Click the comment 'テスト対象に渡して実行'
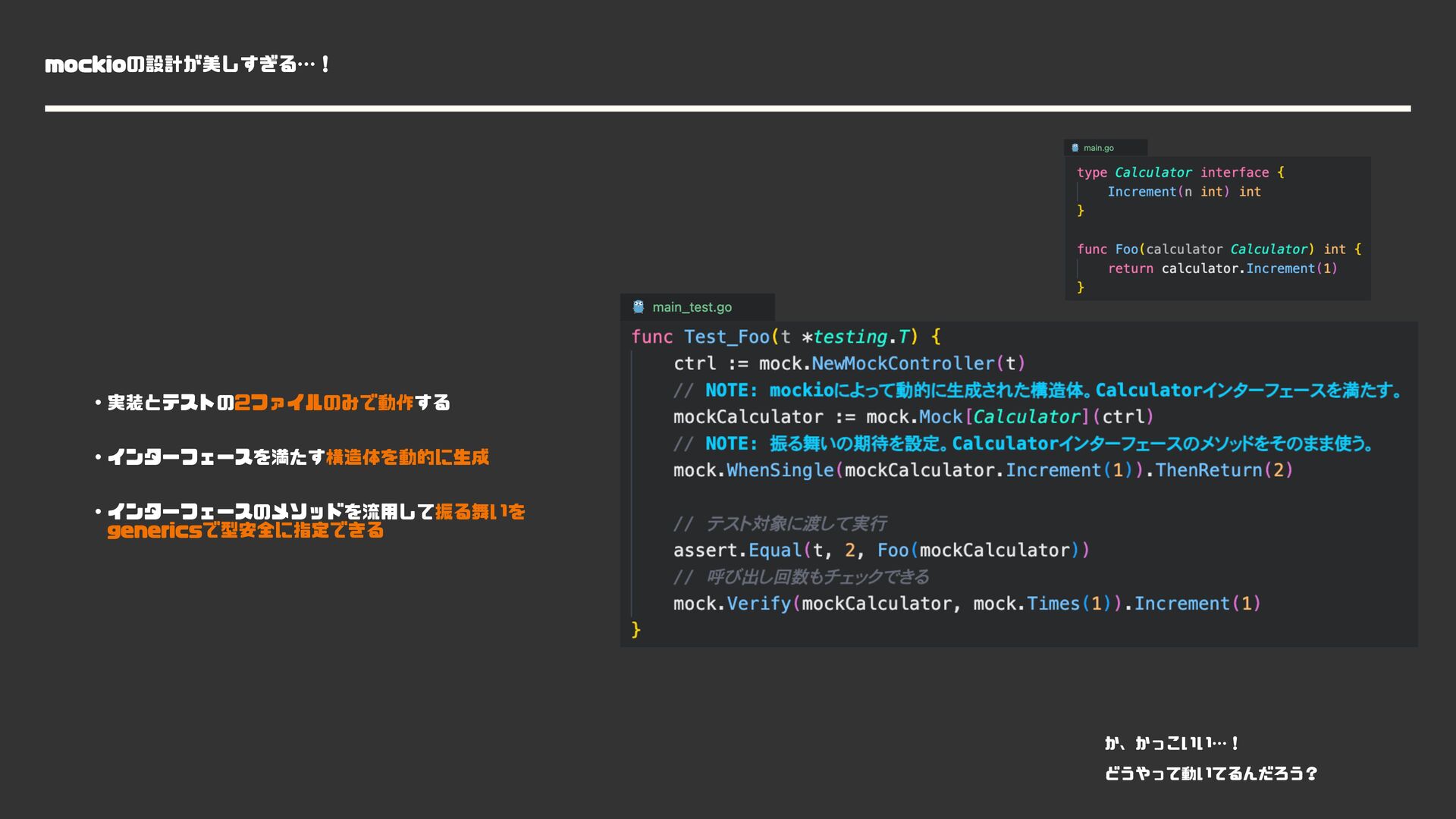Viewport: 1456px width, 819px height. coord(796,524)
